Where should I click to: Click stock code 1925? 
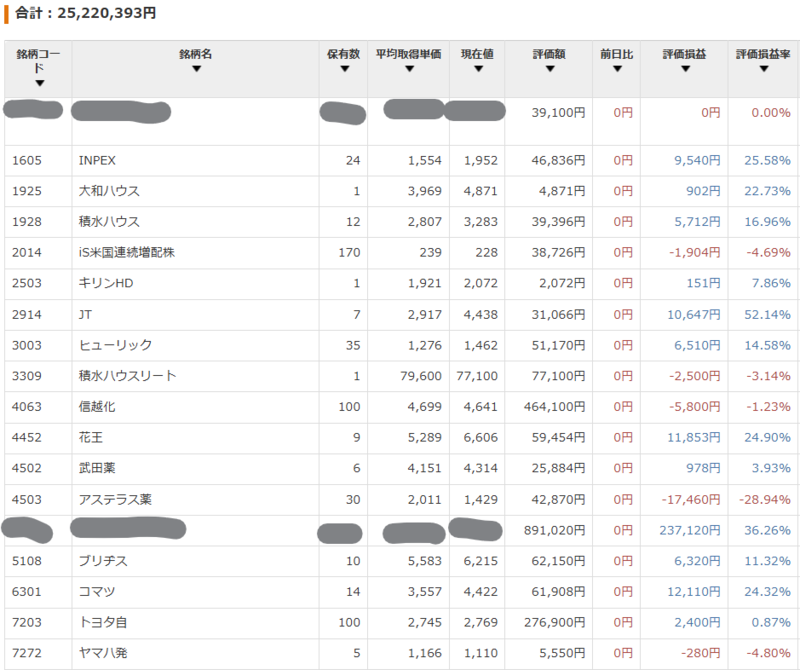coord(27,191)
